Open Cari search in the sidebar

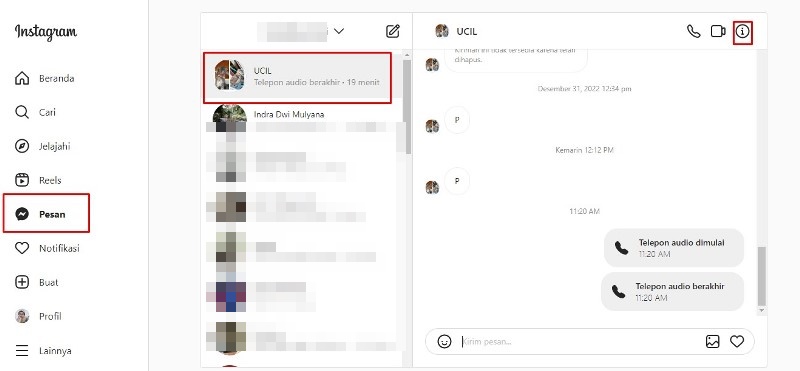point(35,112)
